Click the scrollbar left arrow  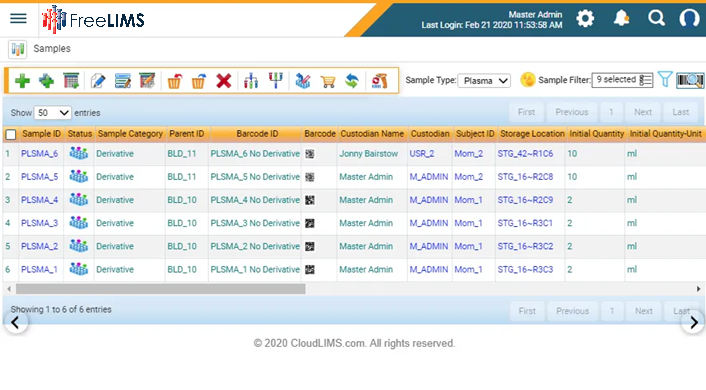coord(9,289)
